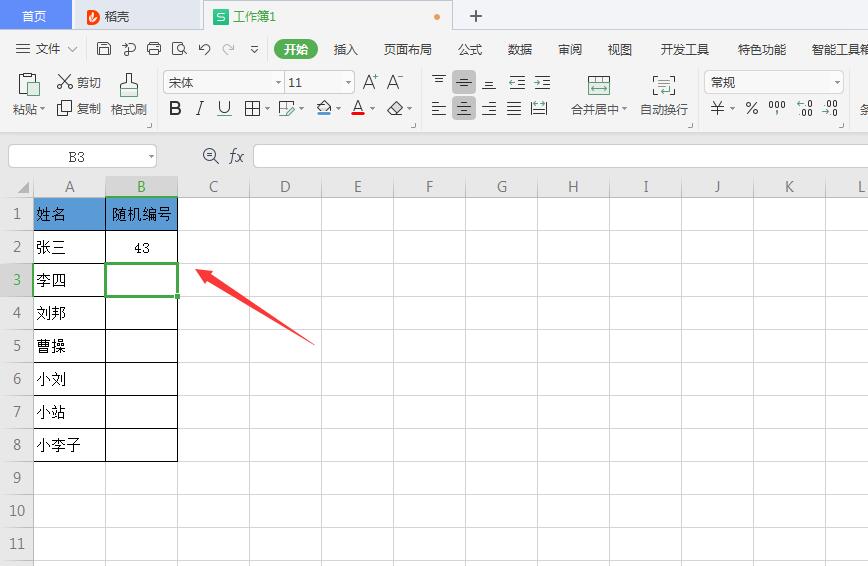This screenshot has height=566, width=868.
Task: Switch to the 插入 ribbon tab
Action: pyautogui.click(x=345, y=49)
